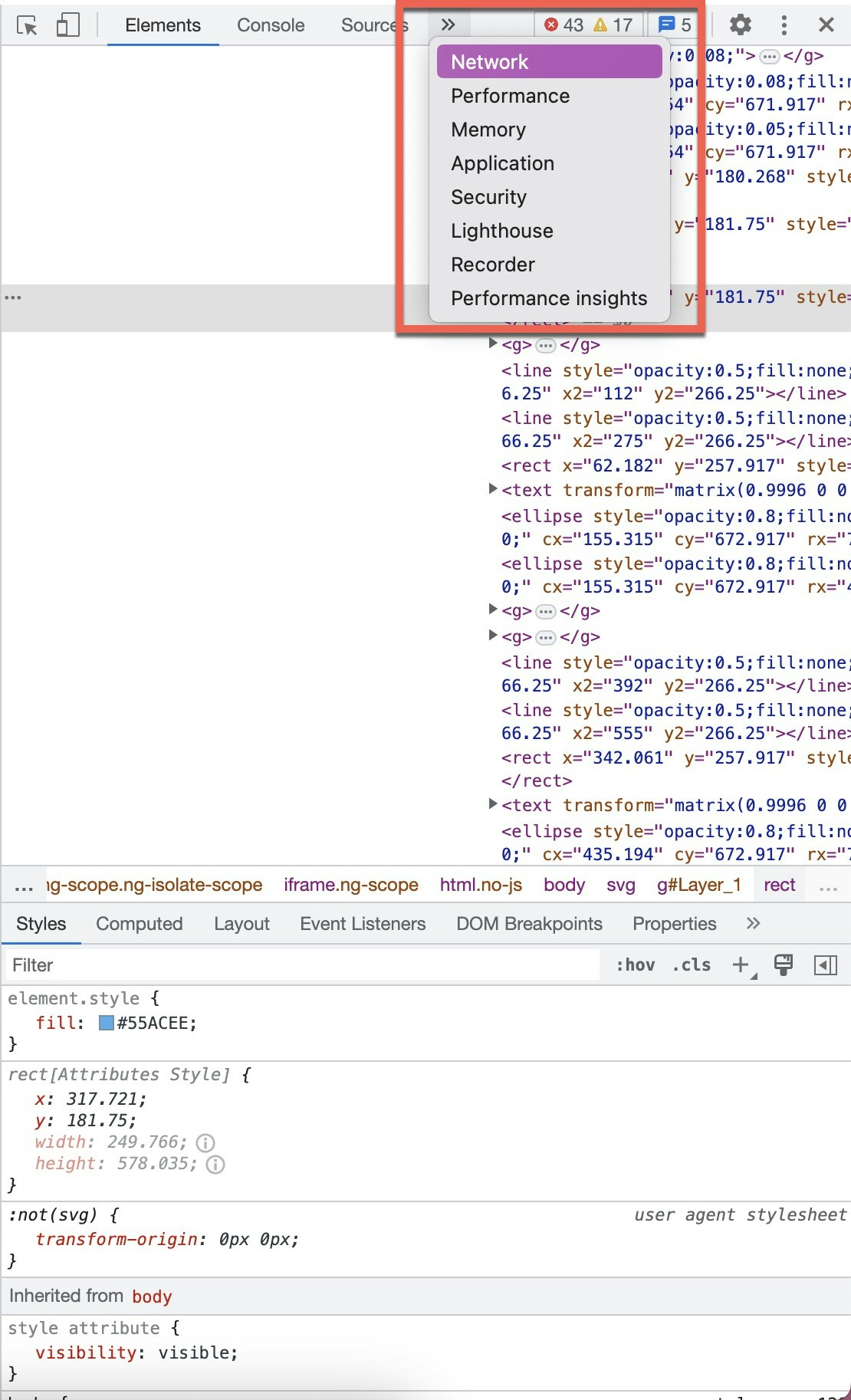The height and width of the screenshot is (1400, 851).
Task: Select Network from the overflow menu
Action: [549, 61]
